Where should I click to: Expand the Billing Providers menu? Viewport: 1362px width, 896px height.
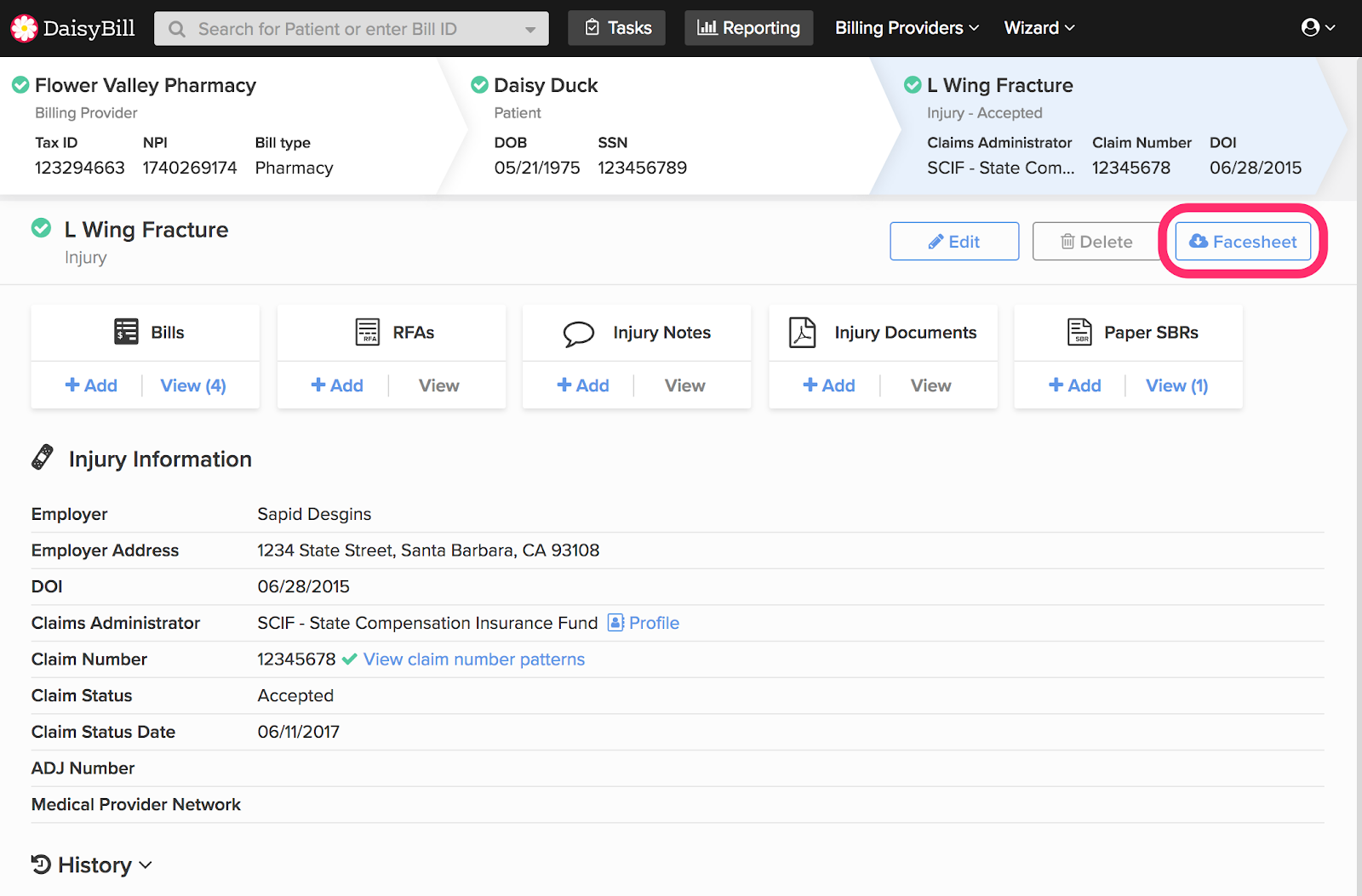(x=907, y=28)
